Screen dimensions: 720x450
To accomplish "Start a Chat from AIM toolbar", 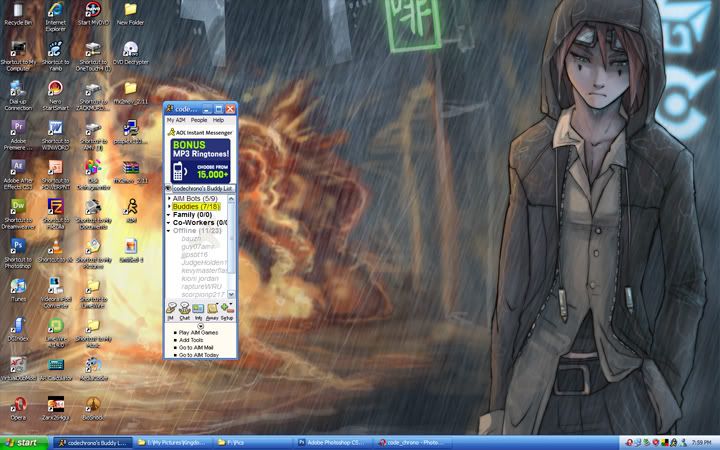I will 185,311.
